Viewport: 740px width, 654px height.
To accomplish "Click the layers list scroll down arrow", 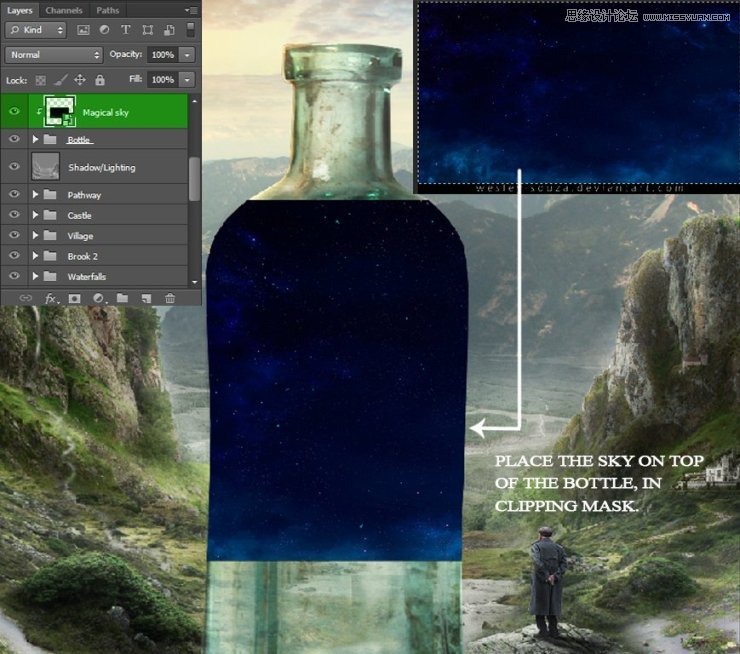I will (194, 282).
